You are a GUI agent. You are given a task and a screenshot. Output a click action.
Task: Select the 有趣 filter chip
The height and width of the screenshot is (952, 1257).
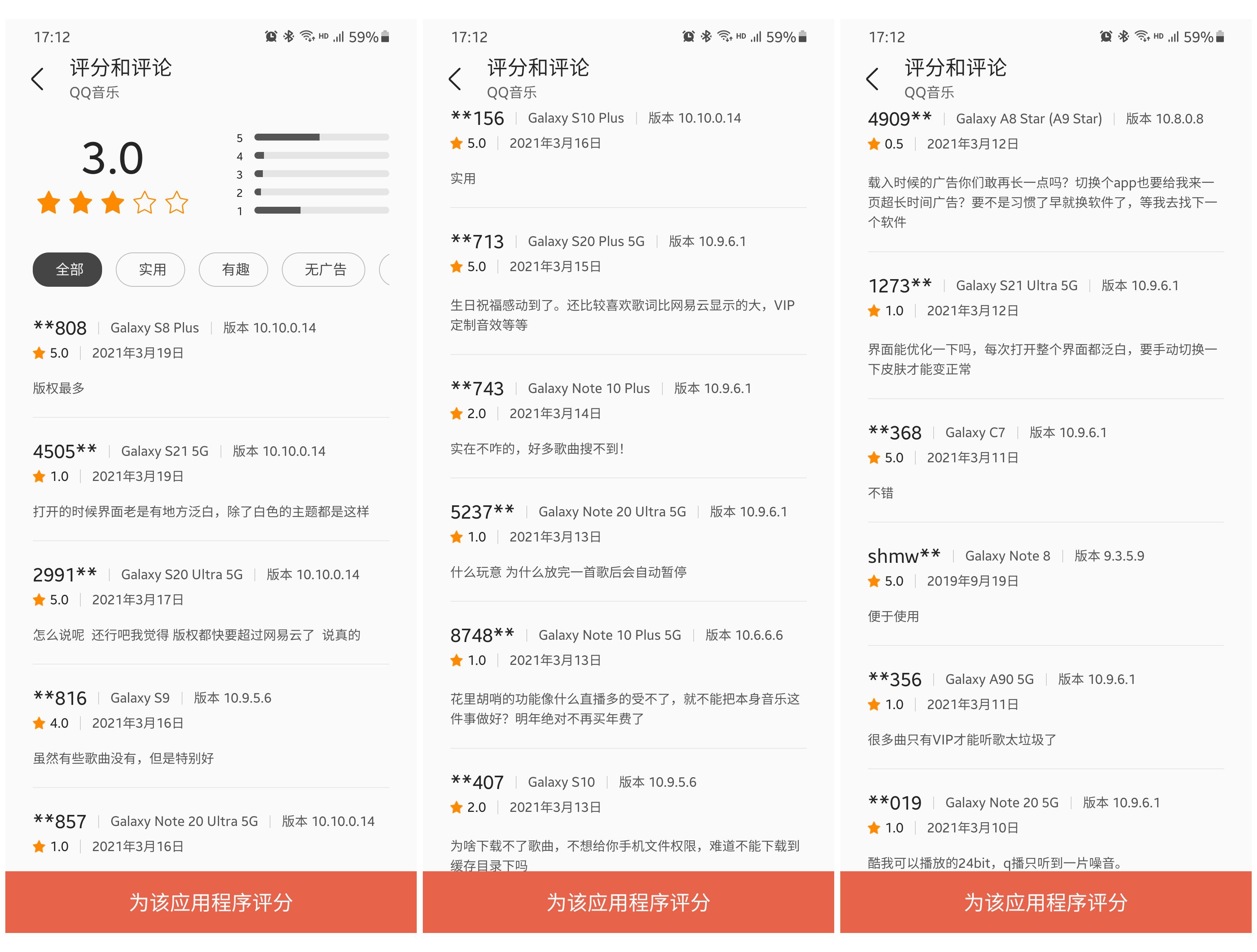tap(233, 269)
